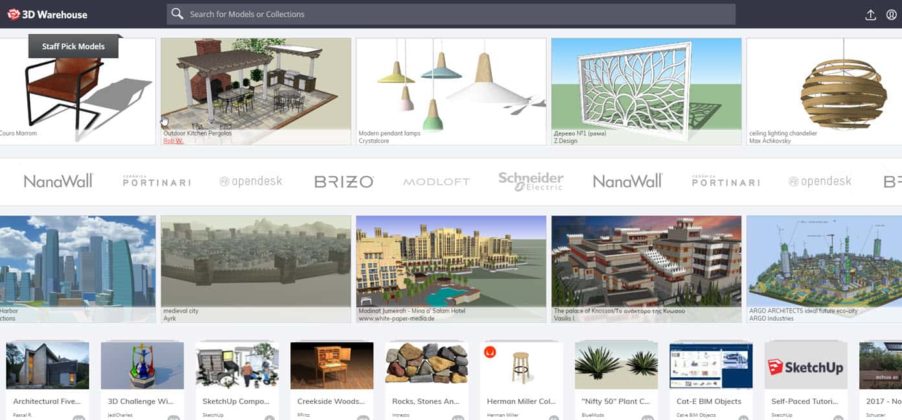Image resolution: width=902 pixels, height=420 pixels.
Task: Open the Brizo brand logo
Action: pyautogui.click(x=343, y=181)
